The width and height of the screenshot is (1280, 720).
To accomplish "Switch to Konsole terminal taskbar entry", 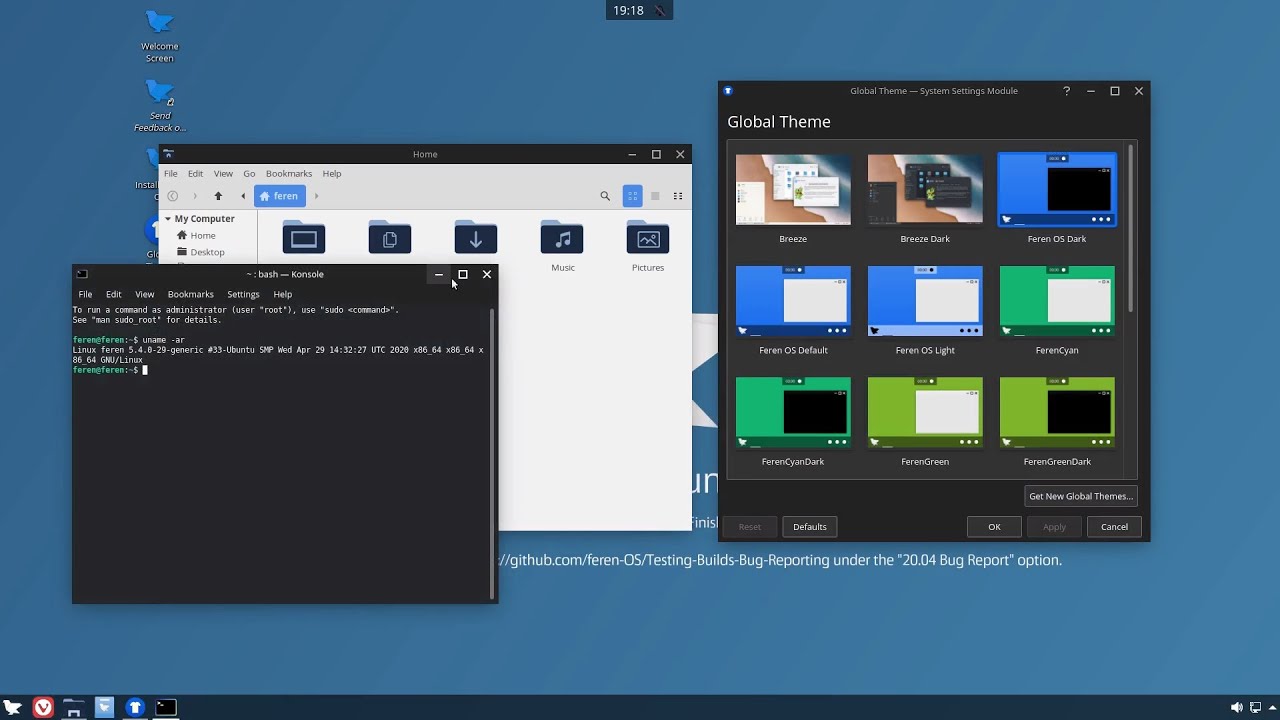I will tap(166, 708).
